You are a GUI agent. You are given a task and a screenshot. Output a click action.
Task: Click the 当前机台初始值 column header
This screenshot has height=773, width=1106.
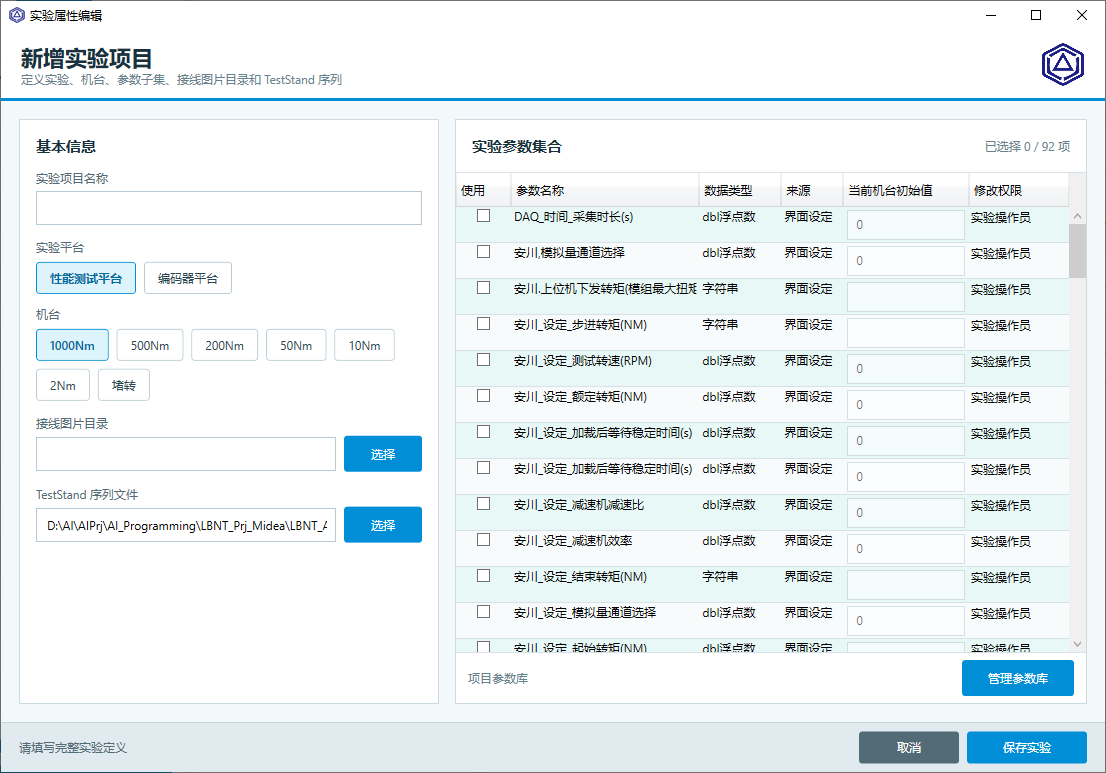[906, 190]
